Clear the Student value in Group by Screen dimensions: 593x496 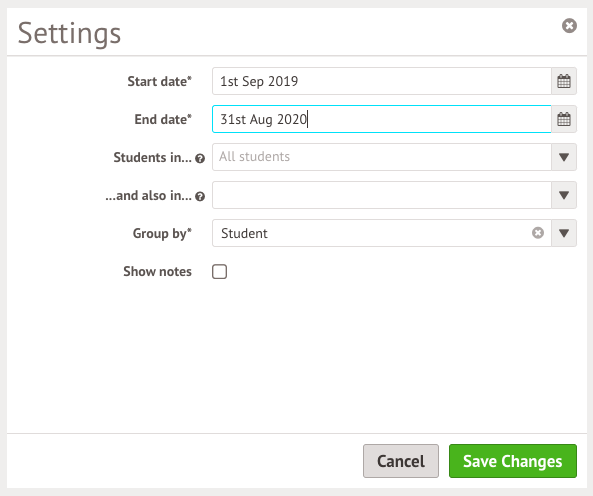(538, 233)
